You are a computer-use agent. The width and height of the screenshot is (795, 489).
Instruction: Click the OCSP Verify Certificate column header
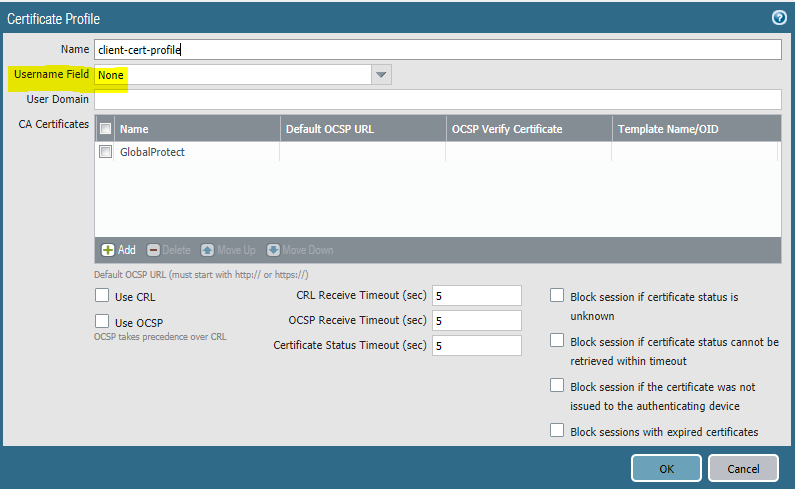529,129
